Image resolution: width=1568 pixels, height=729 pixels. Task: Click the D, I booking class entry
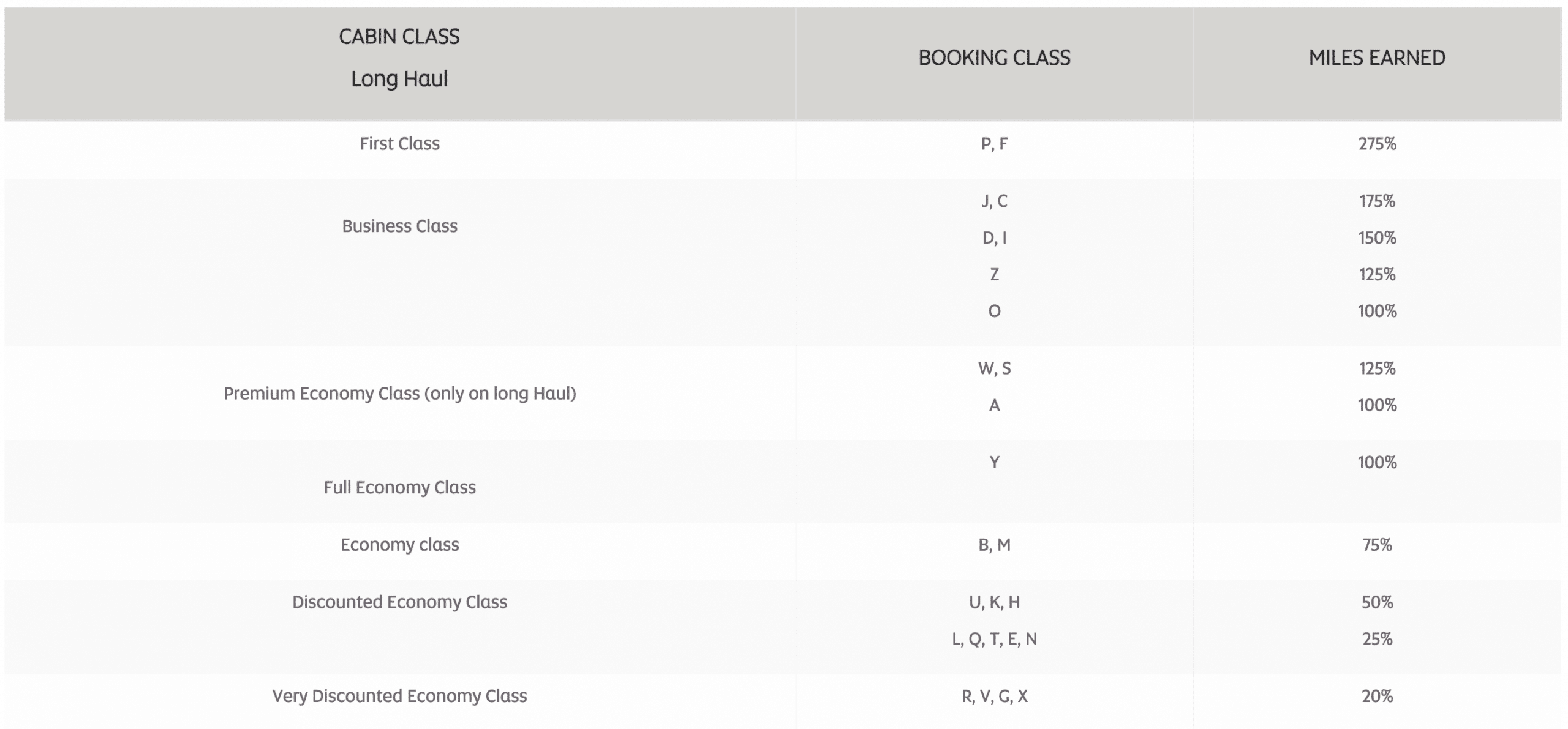click(x=994, y=238)
